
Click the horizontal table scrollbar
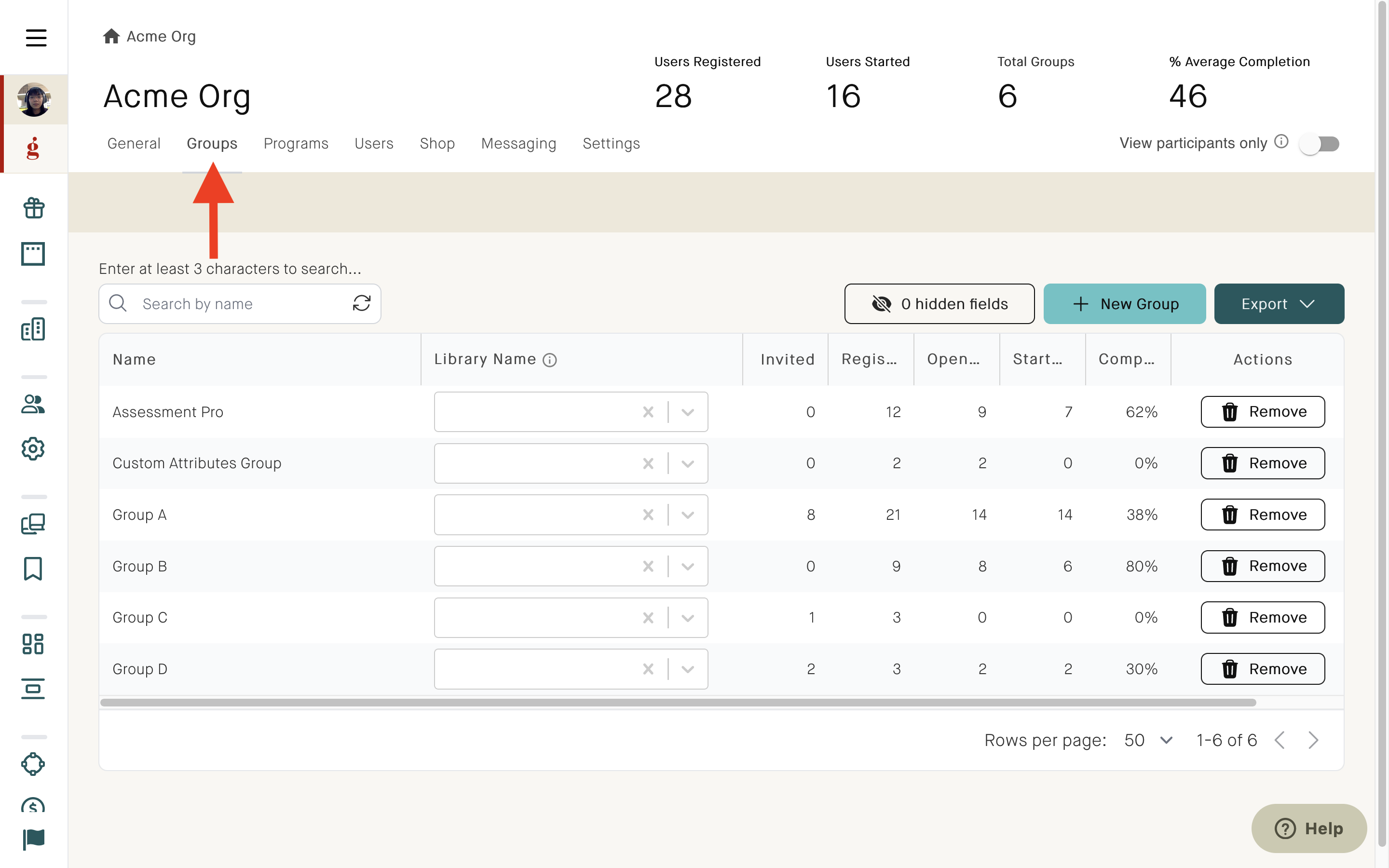[678, 703]
